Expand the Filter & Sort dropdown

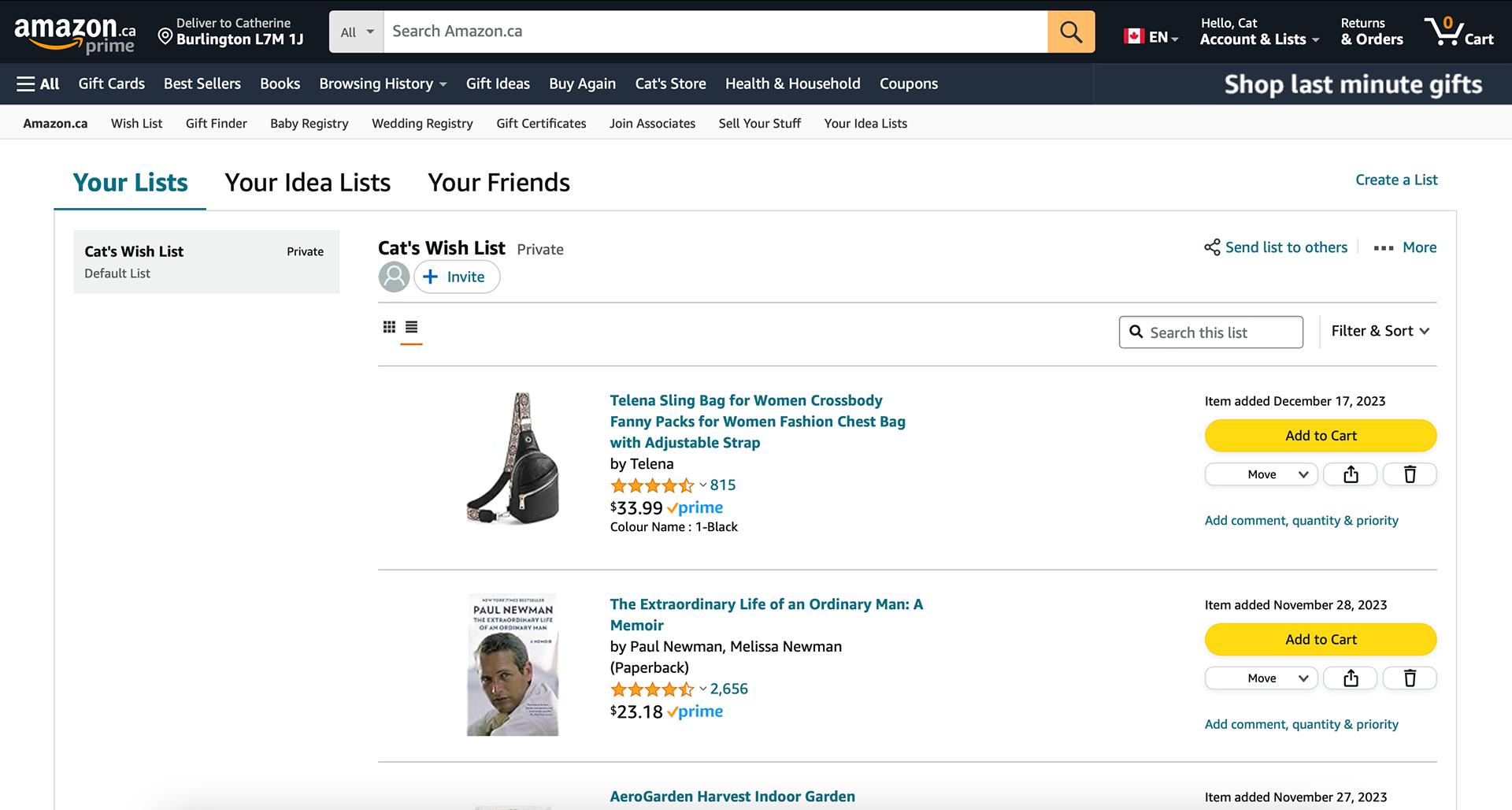pos(1380,332)
